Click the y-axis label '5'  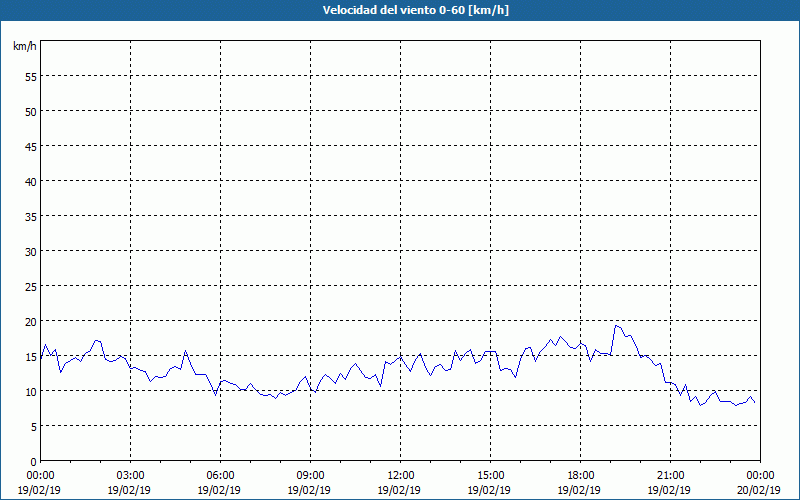pos(34,427)
